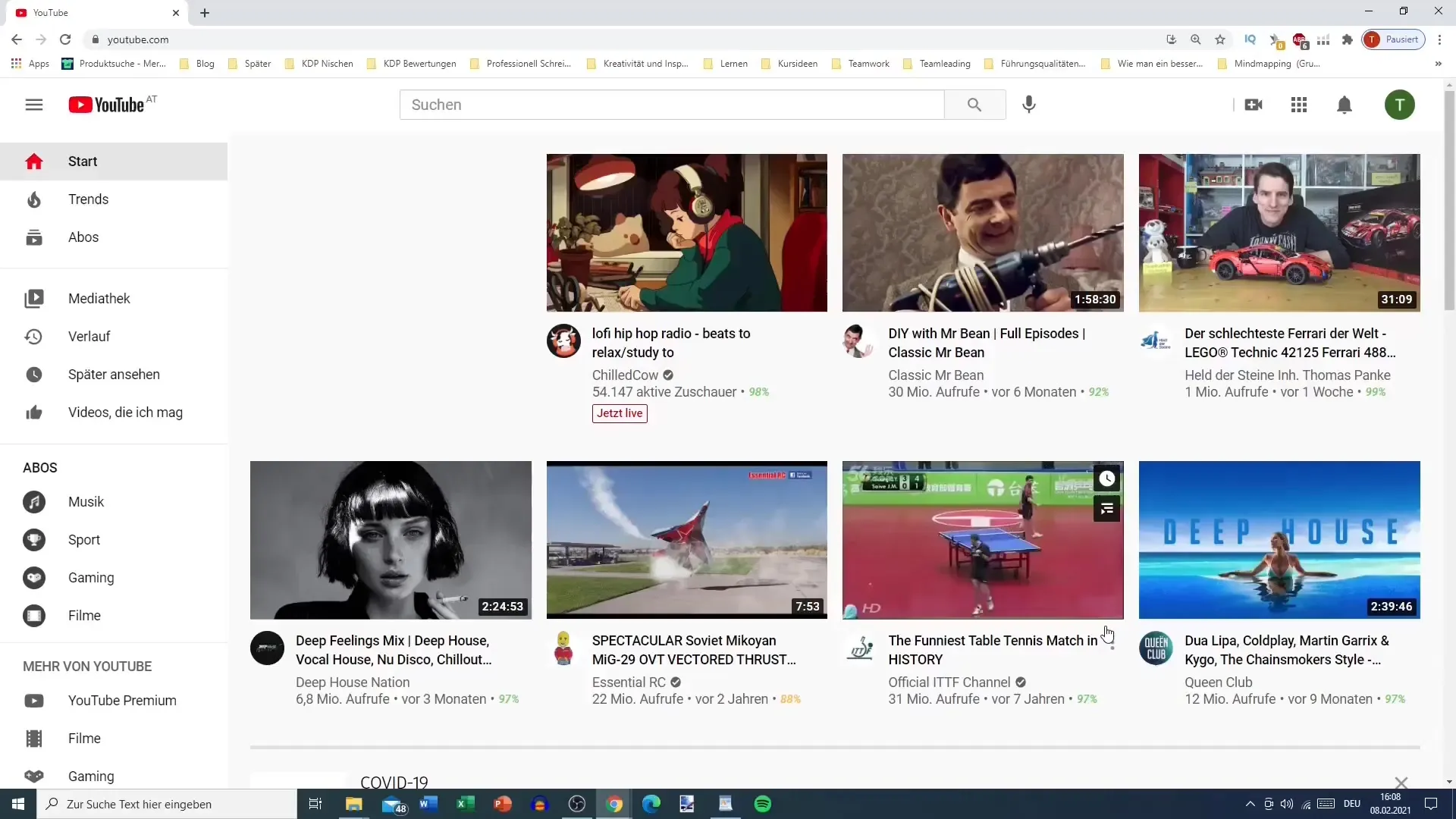Open the extensions puzzle icon
Screen dimensions: 1456x819
pos(1347,39)
